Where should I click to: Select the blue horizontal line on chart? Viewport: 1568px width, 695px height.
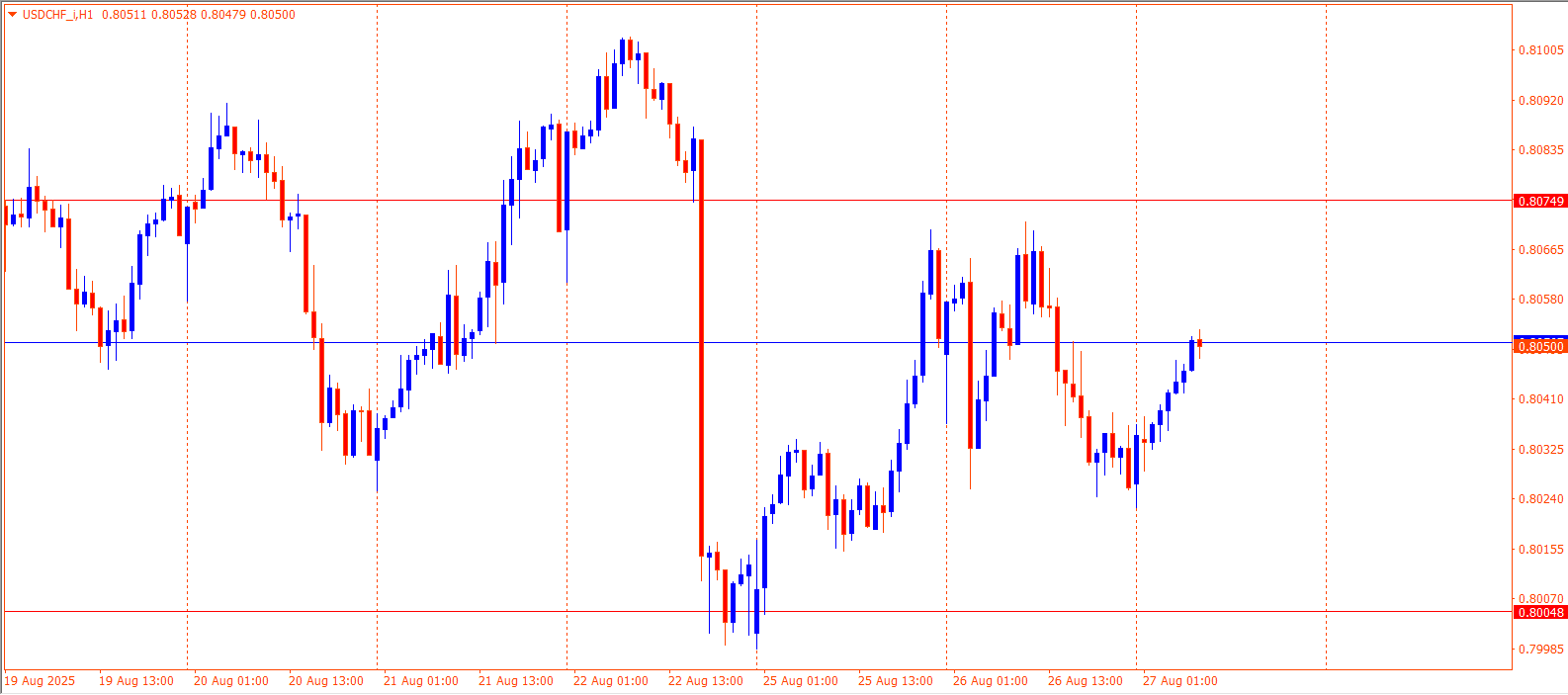(x=757, y=343)
